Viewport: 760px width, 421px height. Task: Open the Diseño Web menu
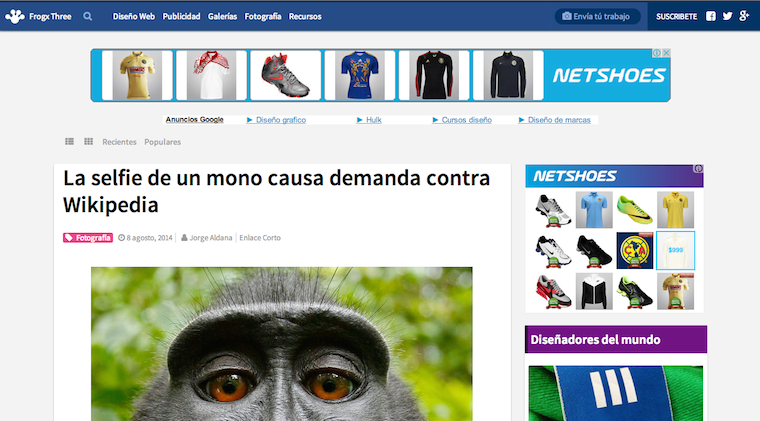[x=133, y=17]
